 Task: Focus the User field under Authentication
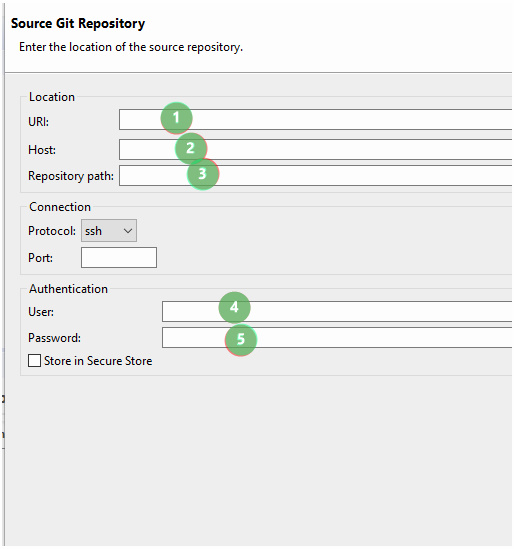point(337,311)
